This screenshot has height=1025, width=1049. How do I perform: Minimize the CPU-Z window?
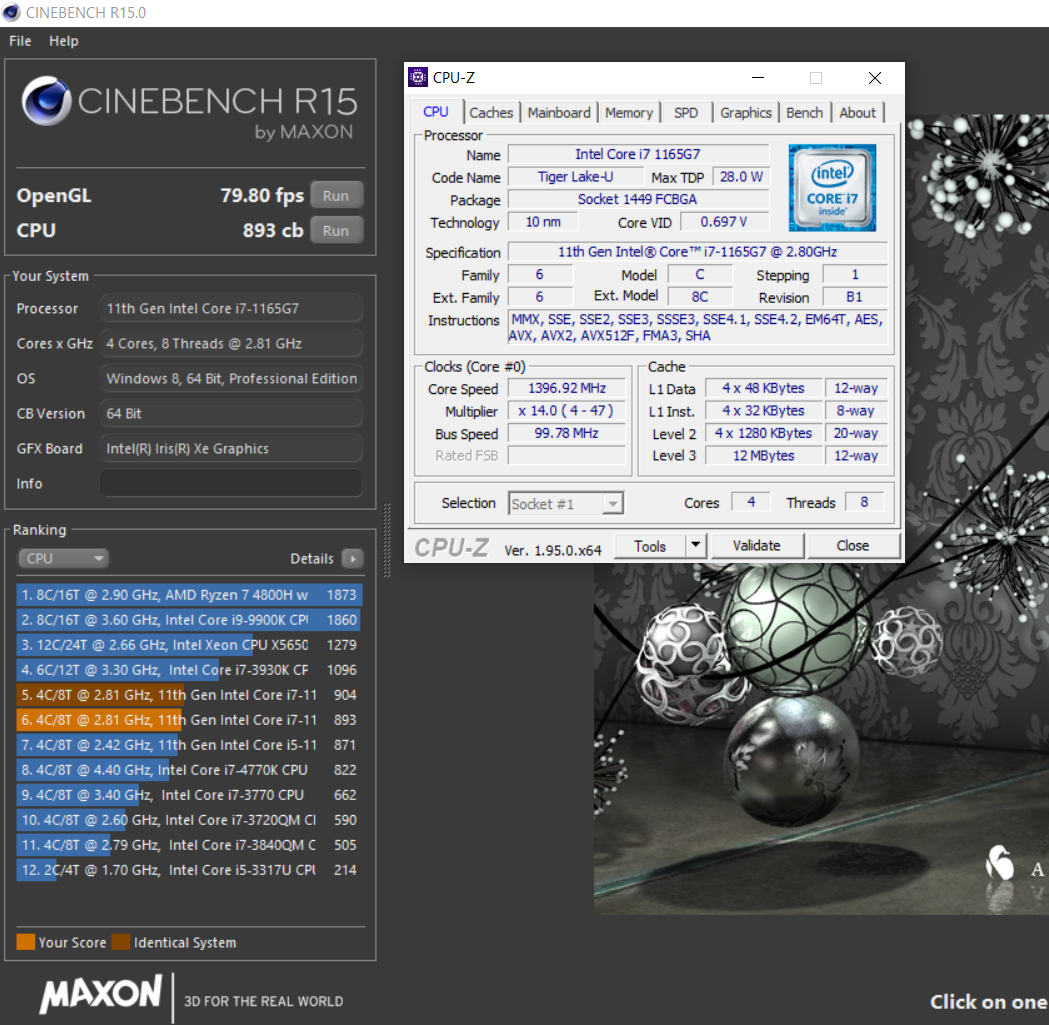pos(758,78)
